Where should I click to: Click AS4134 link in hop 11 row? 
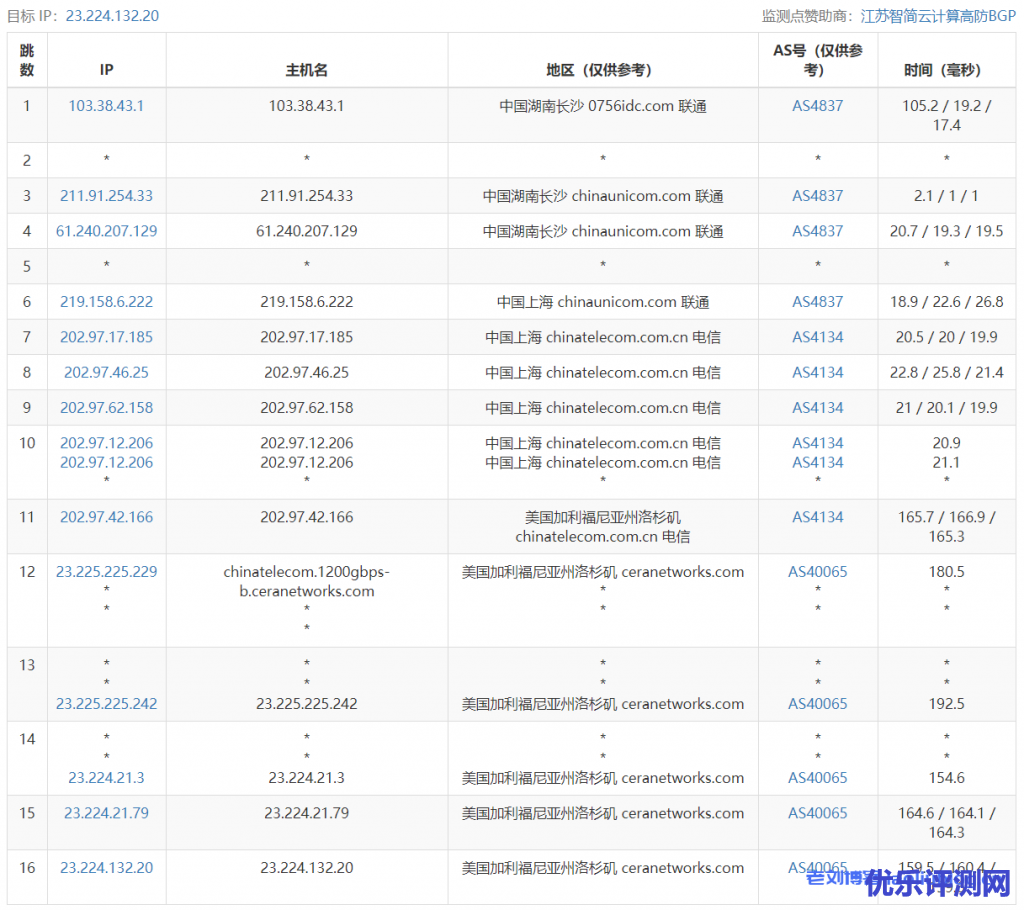click(x=817, y=517)
